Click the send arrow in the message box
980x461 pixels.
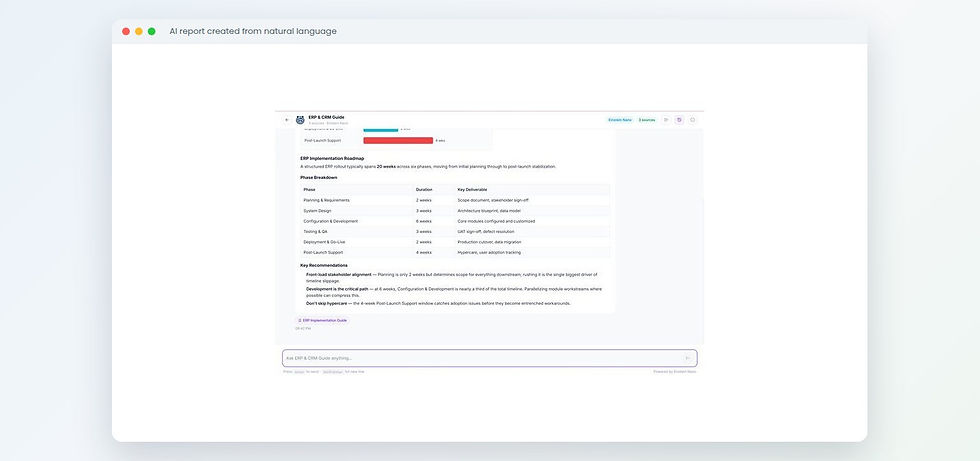coord(688,358)
